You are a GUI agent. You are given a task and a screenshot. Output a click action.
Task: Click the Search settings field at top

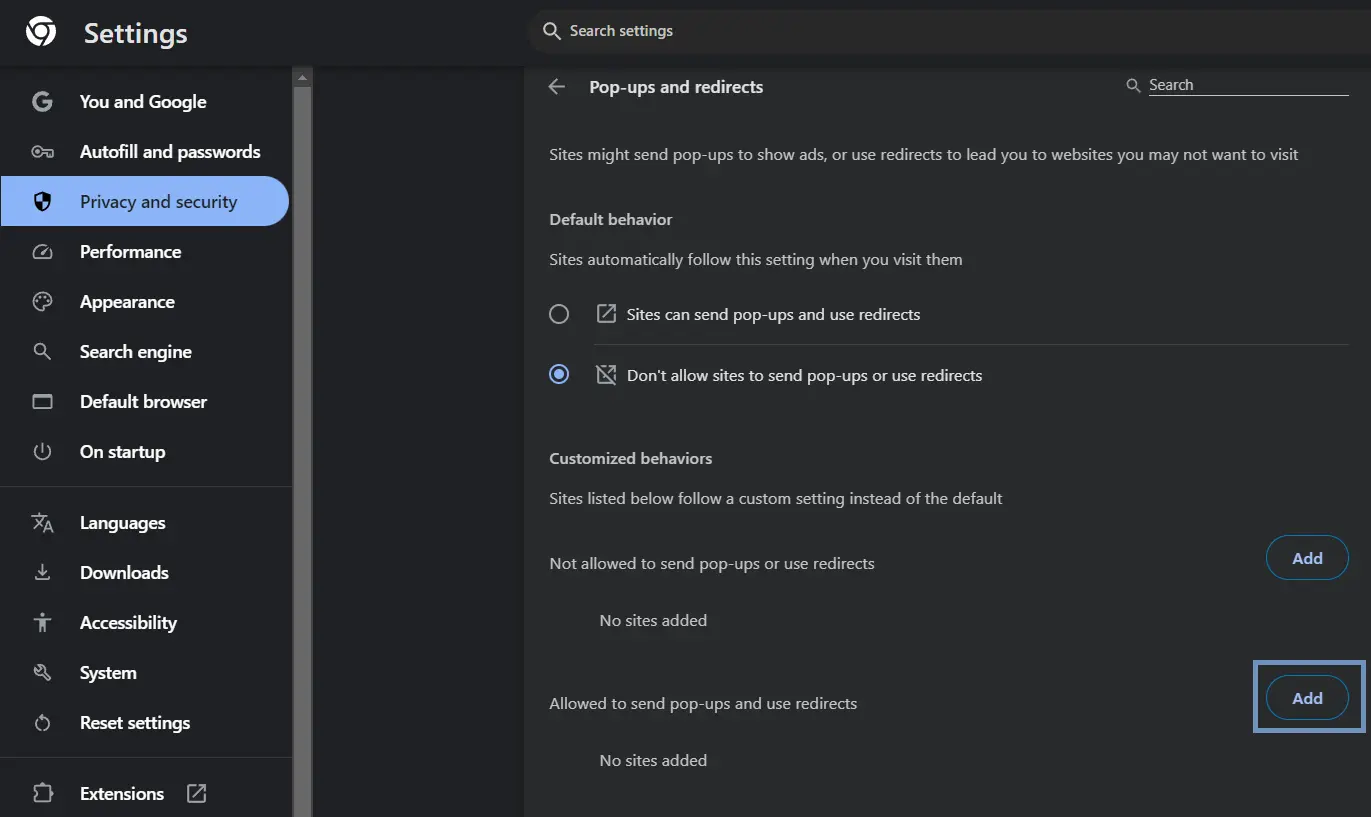click(800, 31)
